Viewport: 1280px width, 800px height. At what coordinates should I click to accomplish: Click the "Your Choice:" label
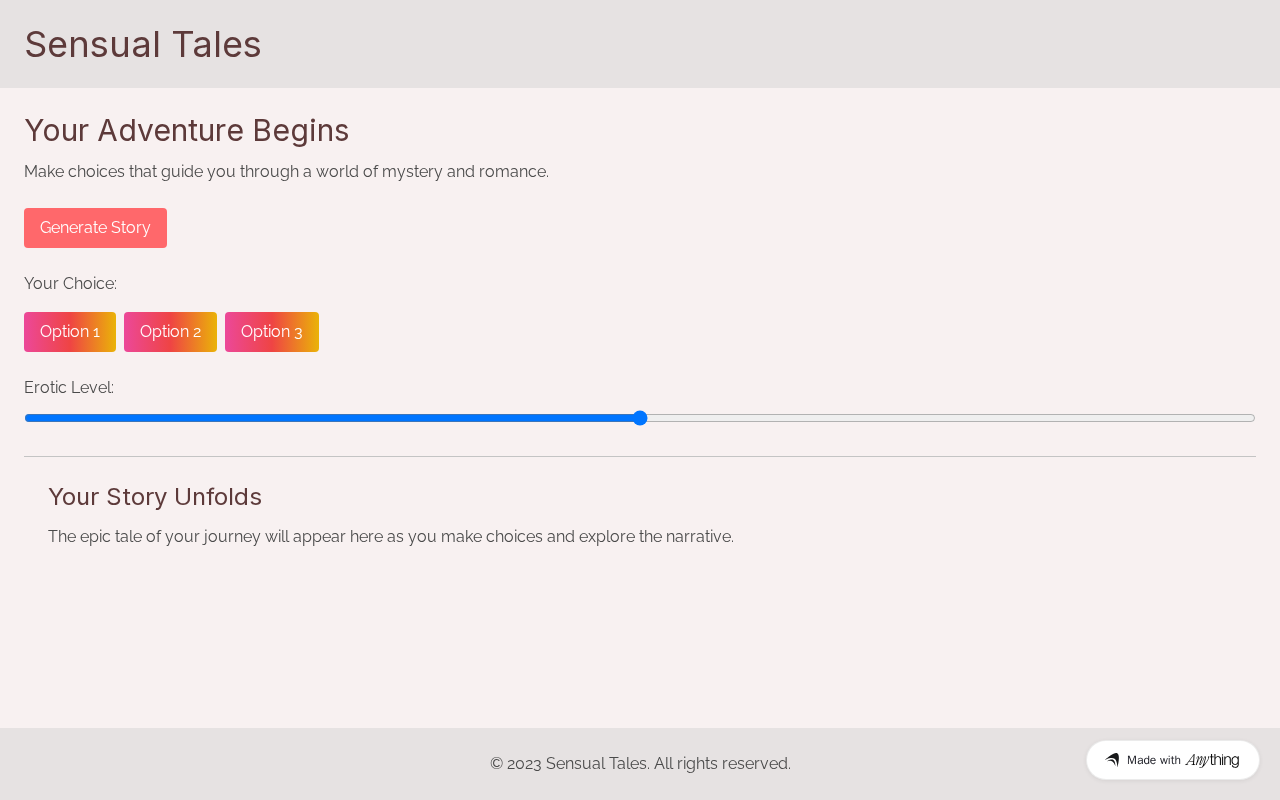pos(70,284)
